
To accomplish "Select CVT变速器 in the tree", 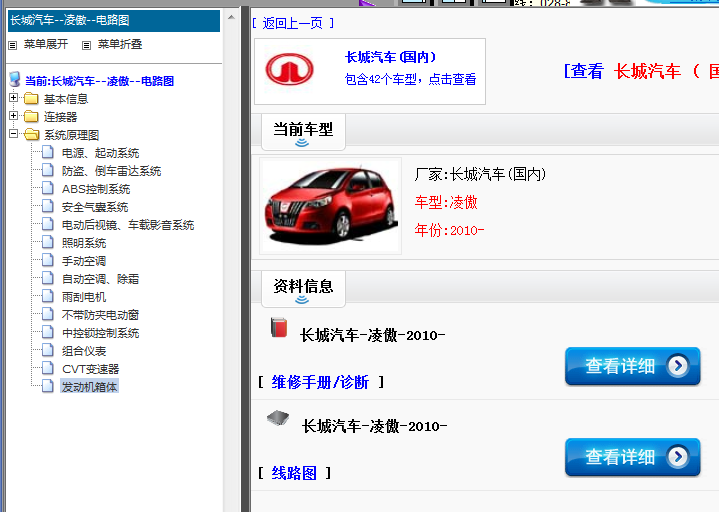I will [90, 369].
